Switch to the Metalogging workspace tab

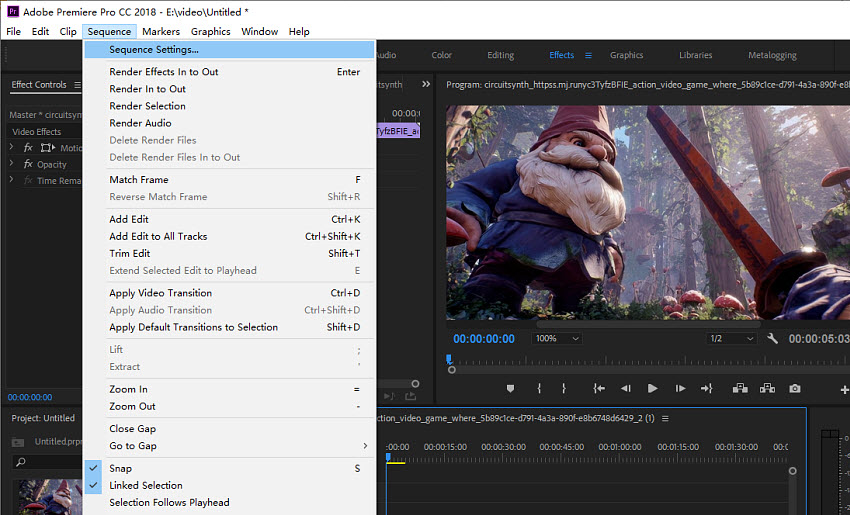(772, 55)
